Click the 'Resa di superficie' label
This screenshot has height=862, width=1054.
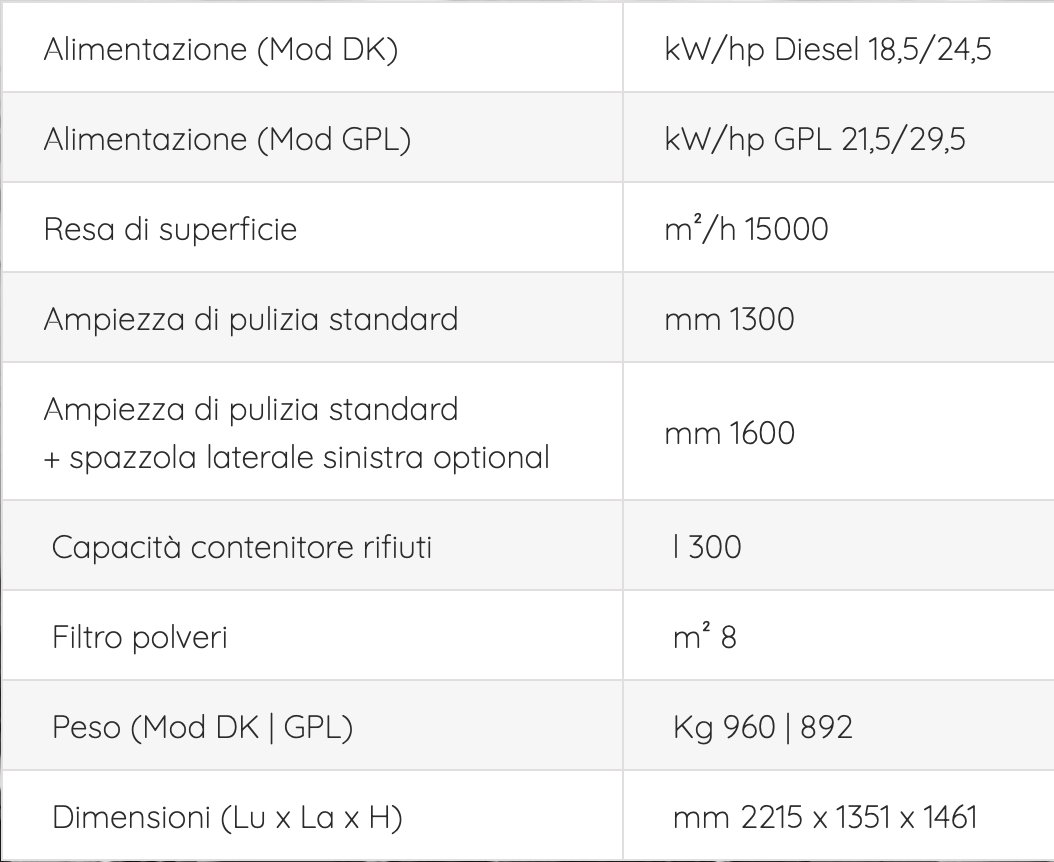click(x=170, y=229)
